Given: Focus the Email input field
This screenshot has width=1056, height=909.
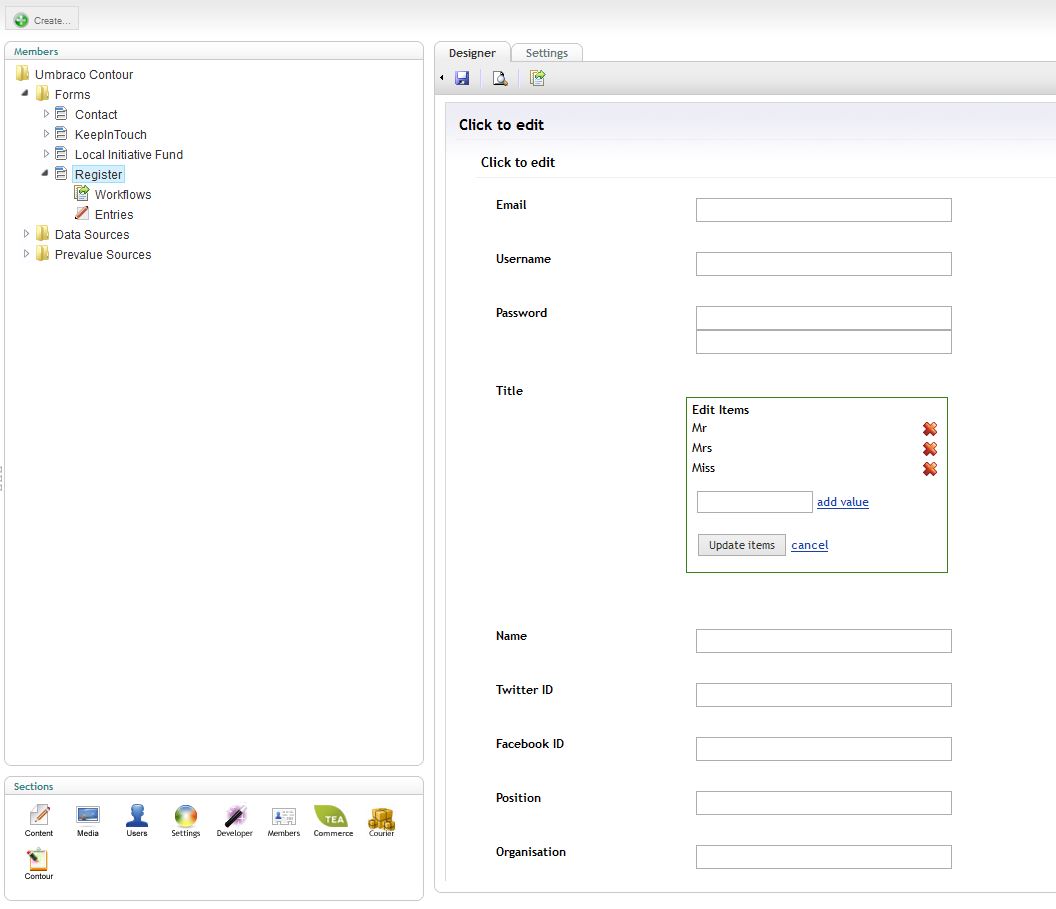Looking at the screenshot, I should [x=823, y=210].
